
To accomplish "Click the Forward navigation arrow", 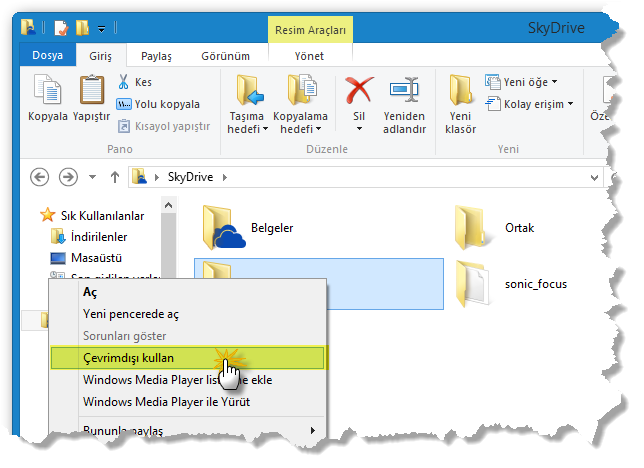I will coord(68,177).
